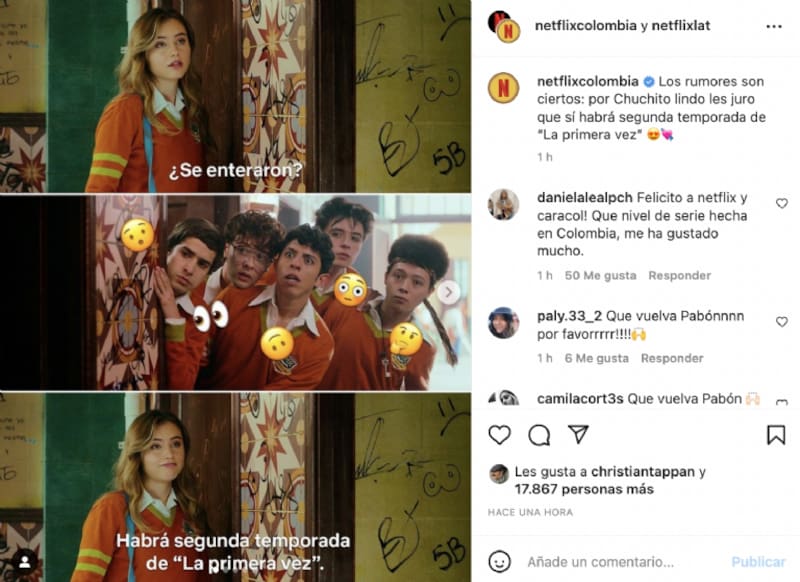Save post using the bookmark icon

pos(776,435)
